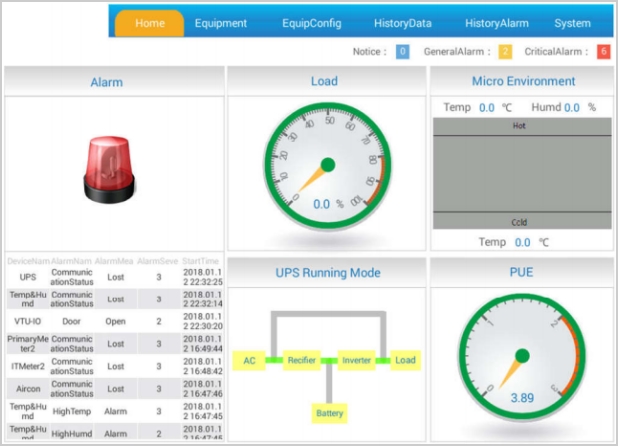Open the Home tab
Image resolution: width=620 pixels, height=446 pixels.
150,23
